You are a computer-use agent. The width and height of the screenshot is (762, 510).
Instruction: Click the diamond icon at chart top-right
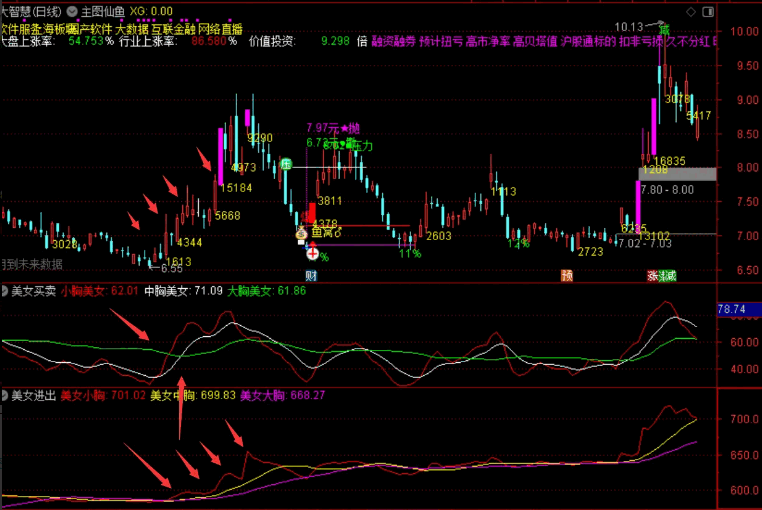tap(691, 12)
